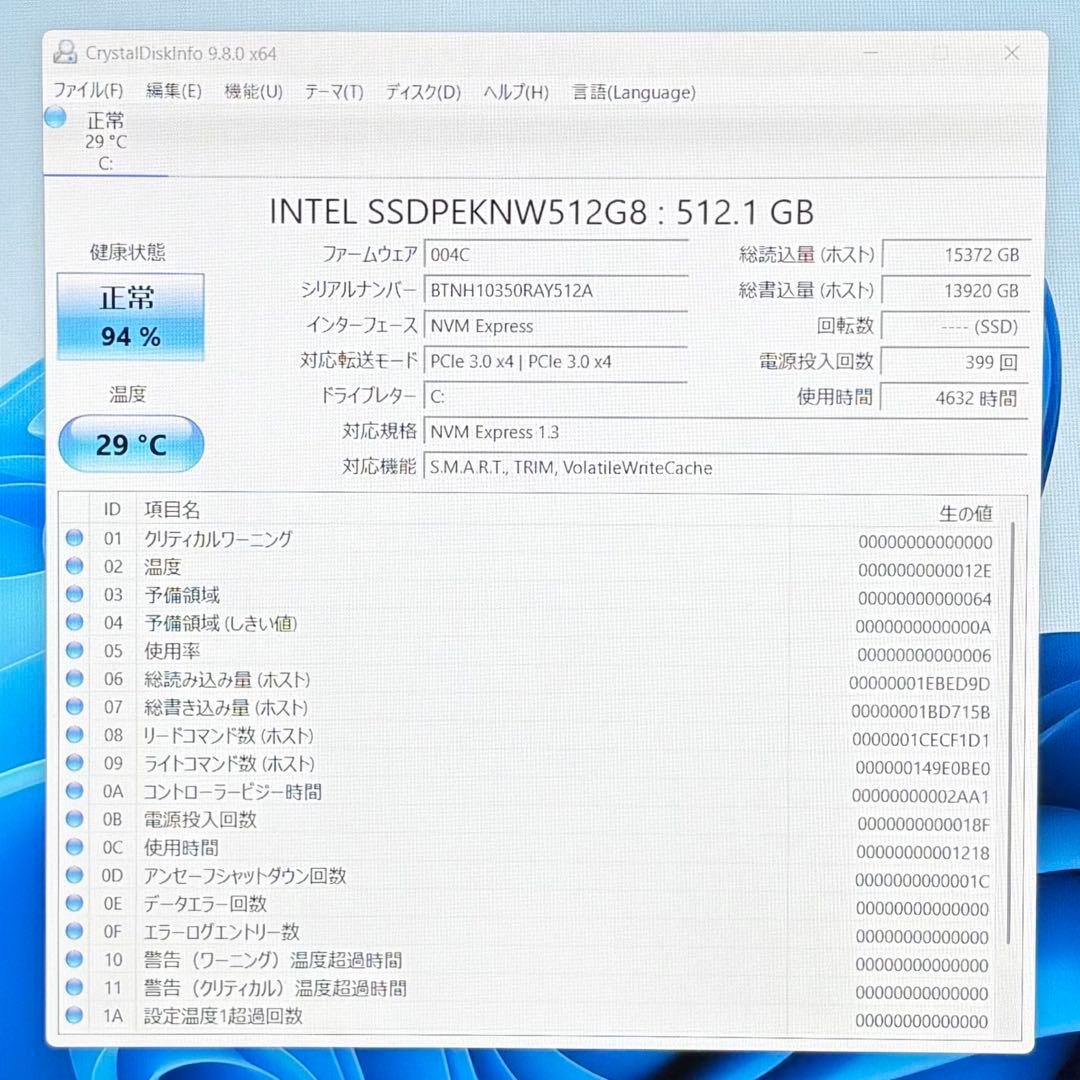
Task: Click raw value 000000000012E
Action: tap(924, 570)
